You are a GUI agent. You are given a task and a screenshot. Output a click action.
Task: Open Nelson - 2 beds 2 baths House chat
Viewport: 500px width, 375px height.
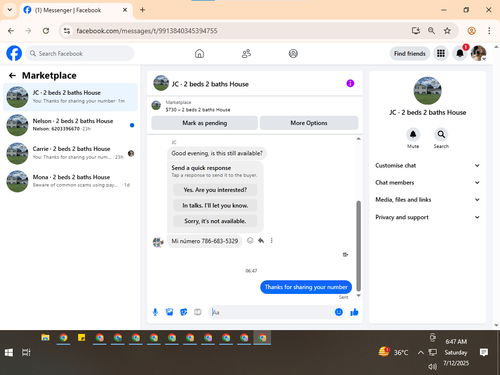[70, 125]
